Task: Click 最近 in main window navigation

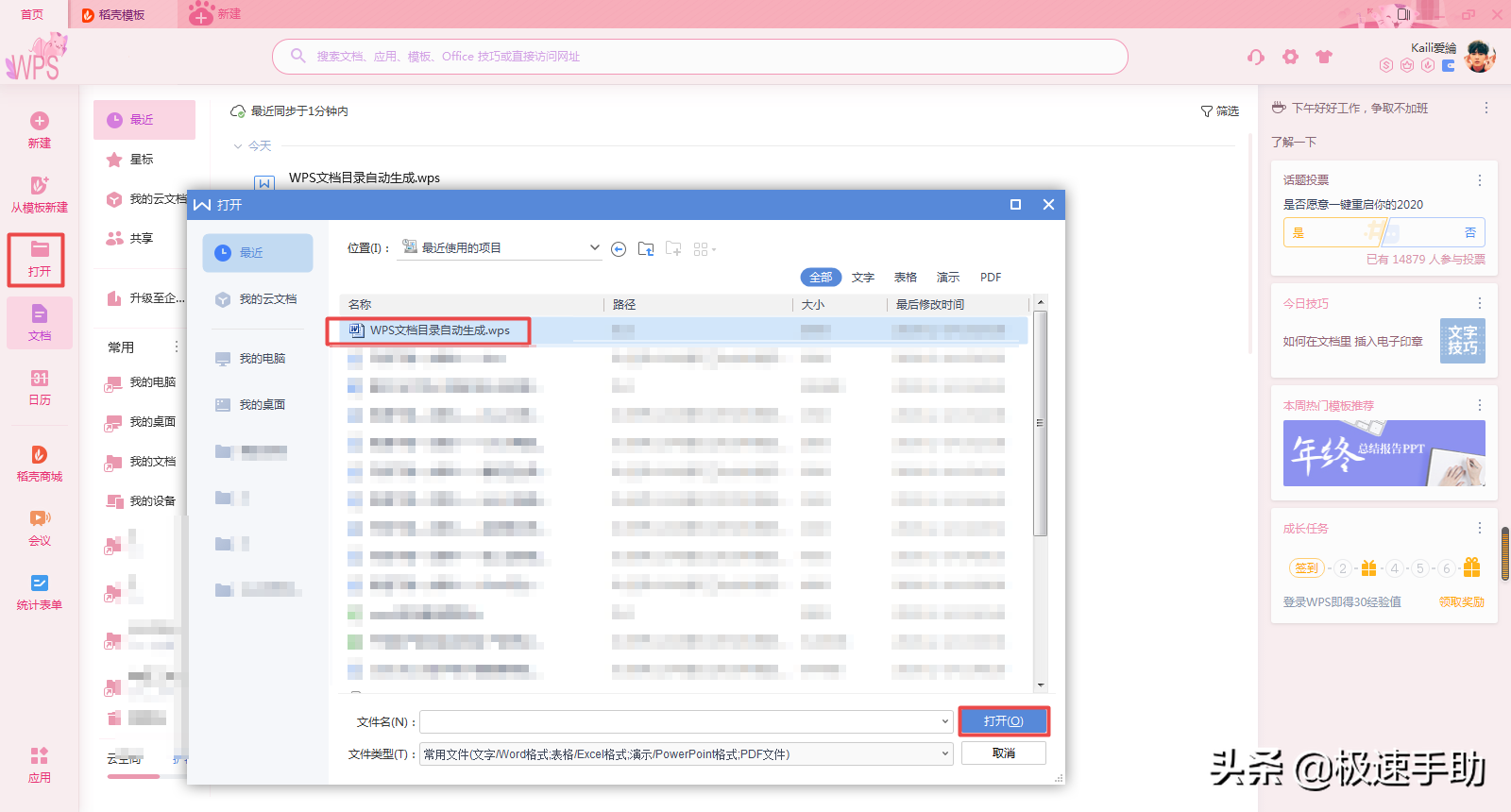Action: click(144, 120)
